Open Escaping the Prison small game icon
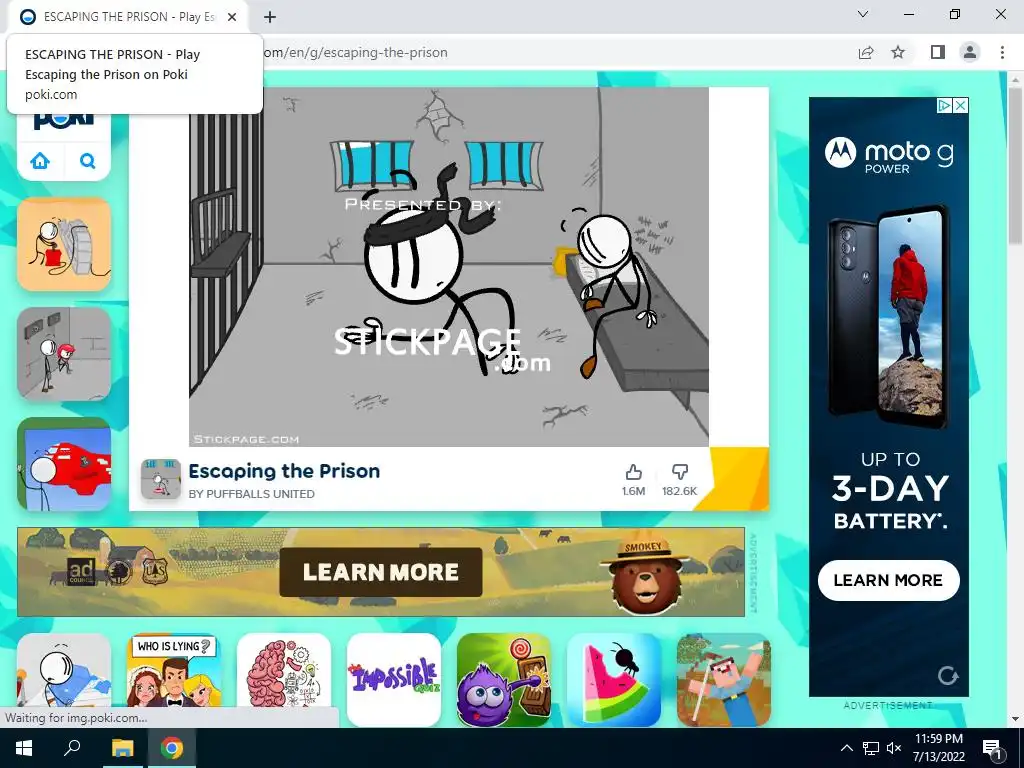Image resolution: width=1024 pixels, height=768 pixels. pos(161,479)
